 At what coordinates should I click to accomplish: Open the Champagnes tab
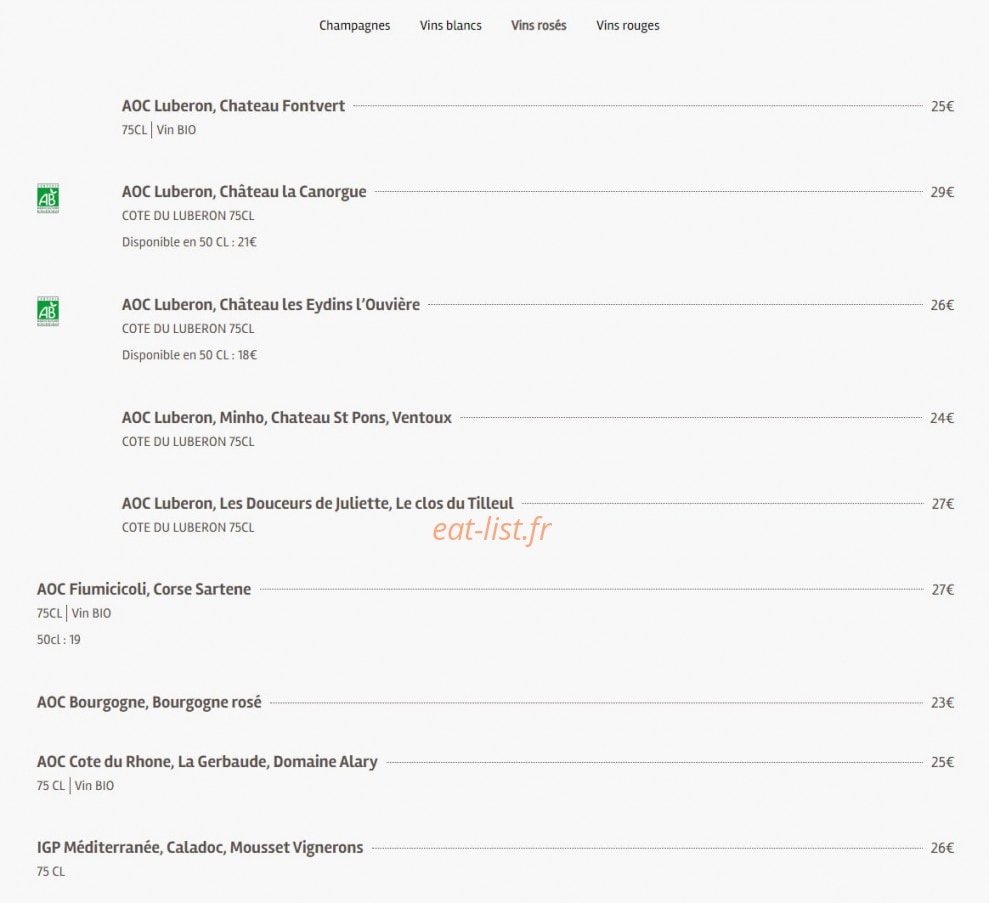click(354, 26)
